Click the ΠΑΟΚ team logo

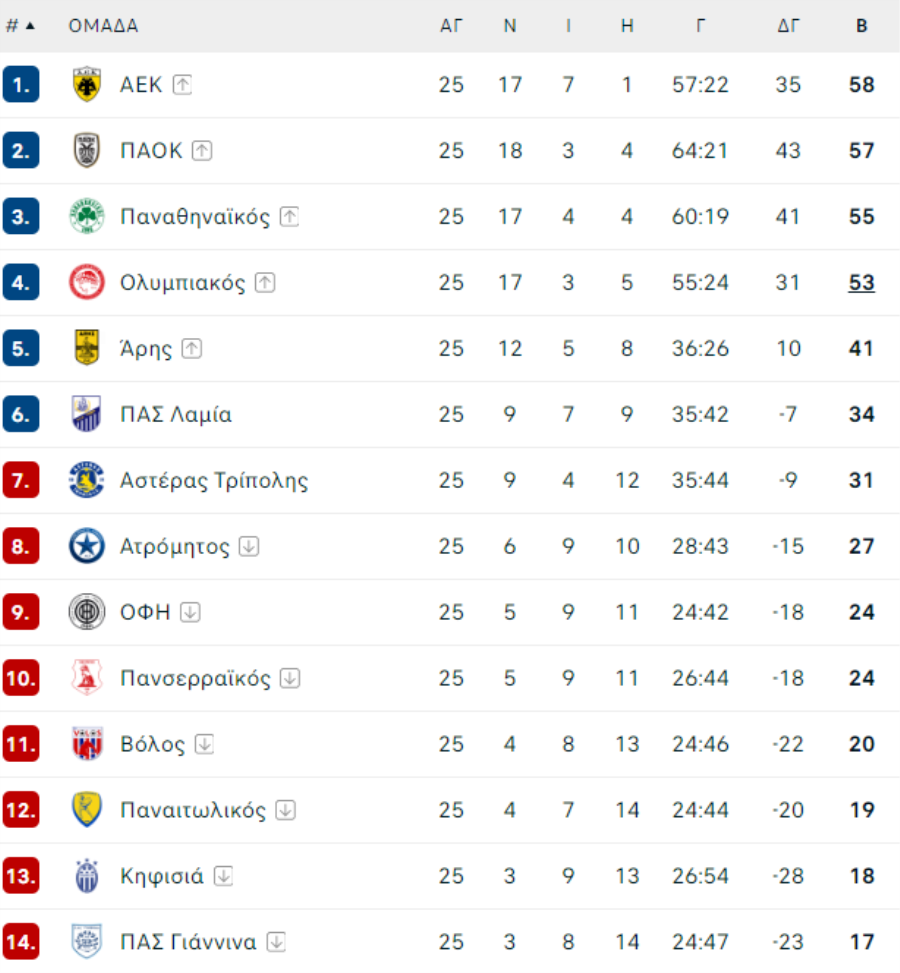(87, 151)
